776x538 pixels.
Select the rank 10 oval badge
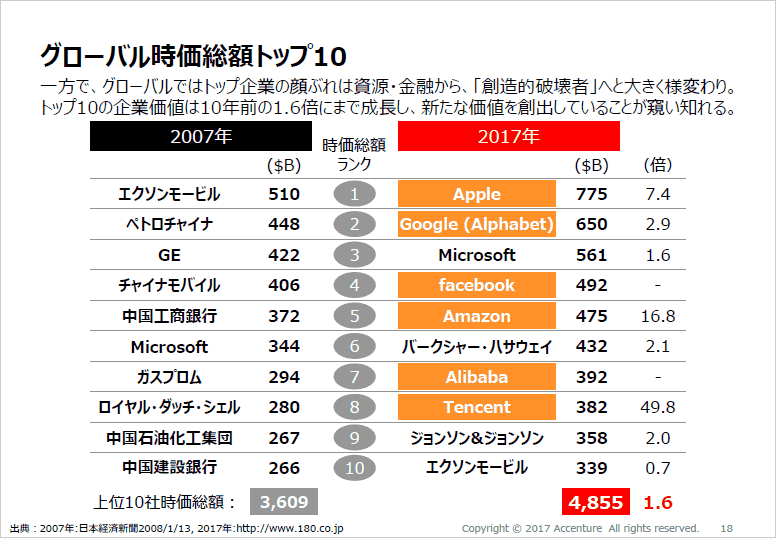pyautogui.click(x=354, y=468)
